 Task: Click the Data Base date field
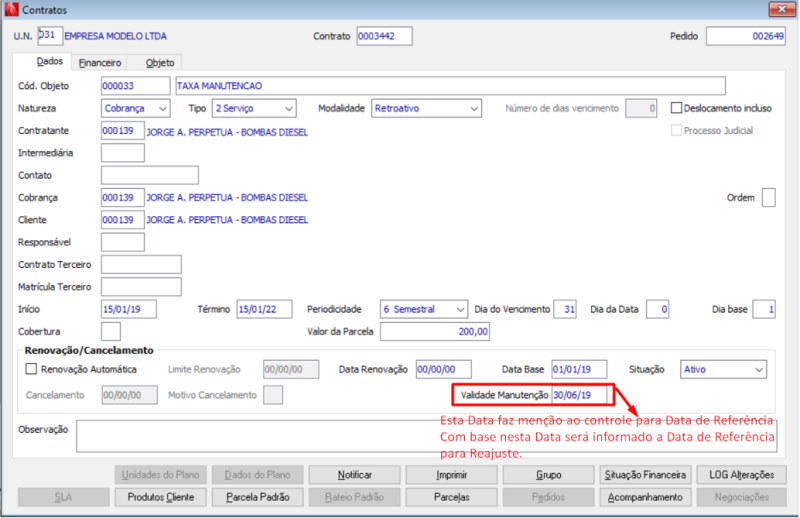[x=579, y=369]
